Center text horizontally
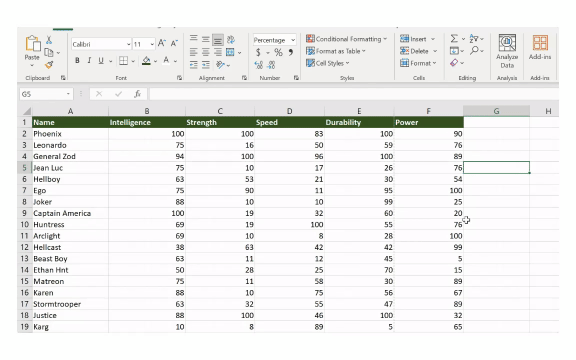Viewport: 576px width, 360px height. pos(206,52)
